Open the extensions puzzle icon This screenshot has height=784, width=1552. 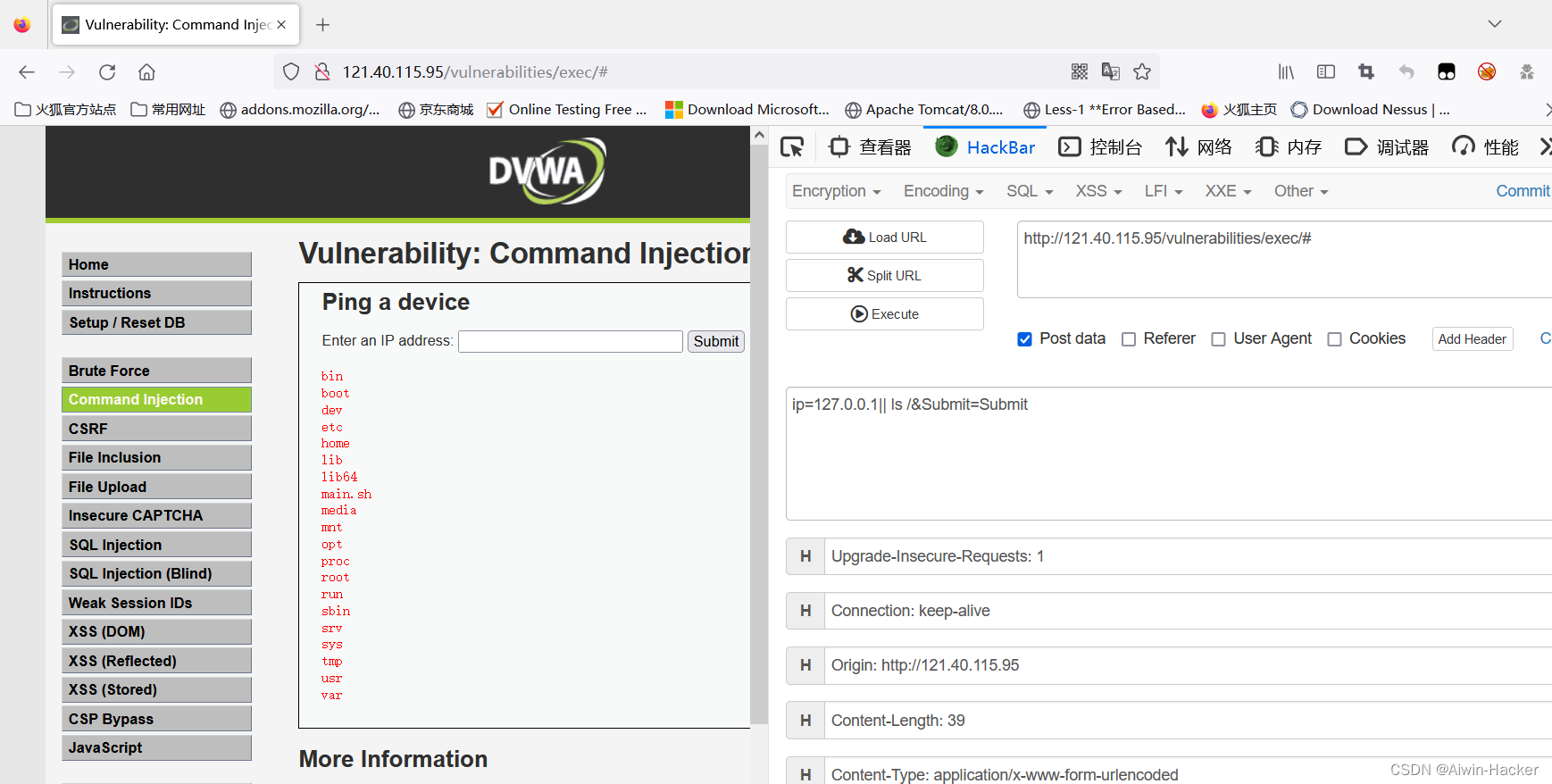[x=1527, y=71]
